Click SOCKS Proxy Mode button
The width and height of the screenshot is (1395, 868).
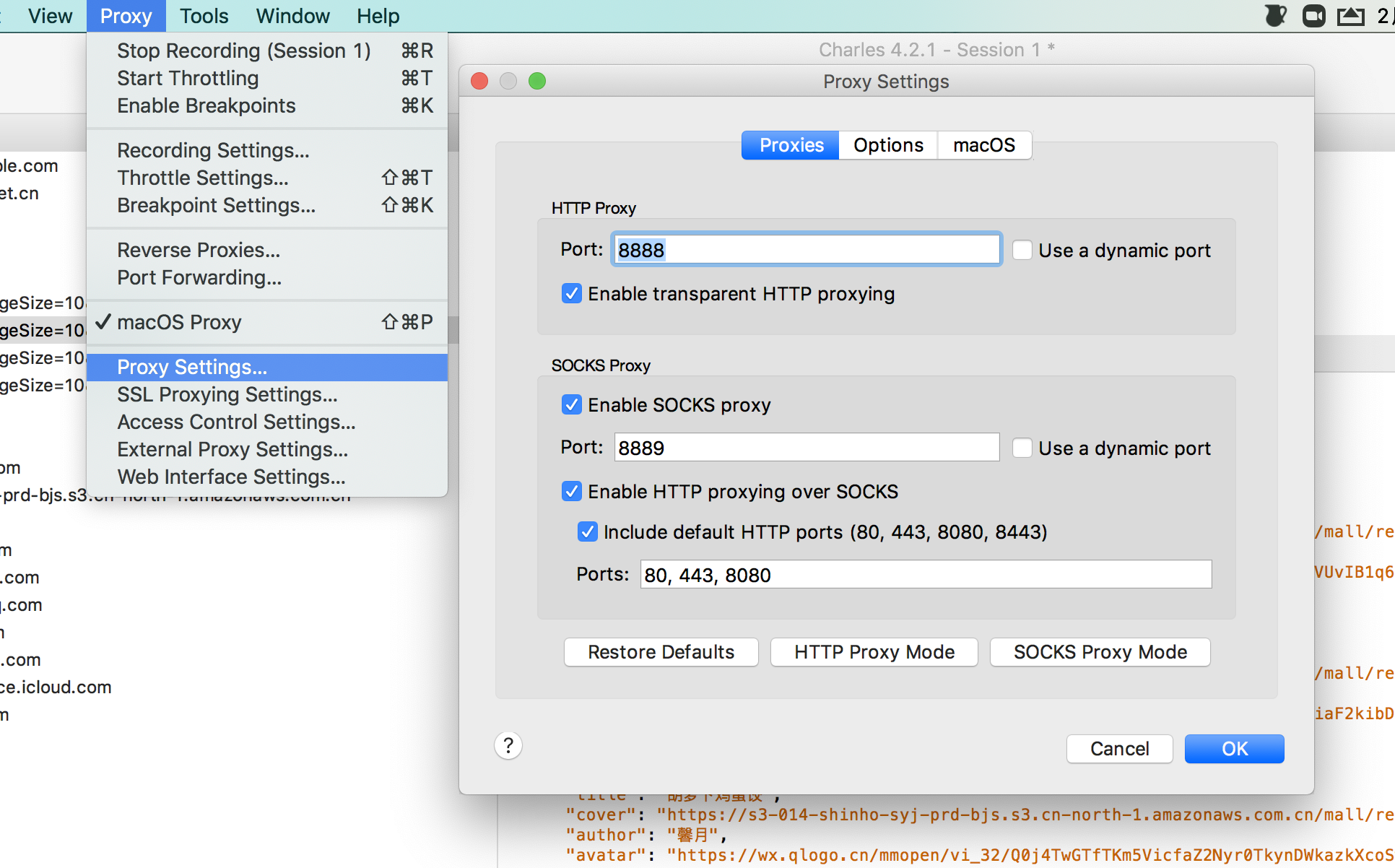1100,652
